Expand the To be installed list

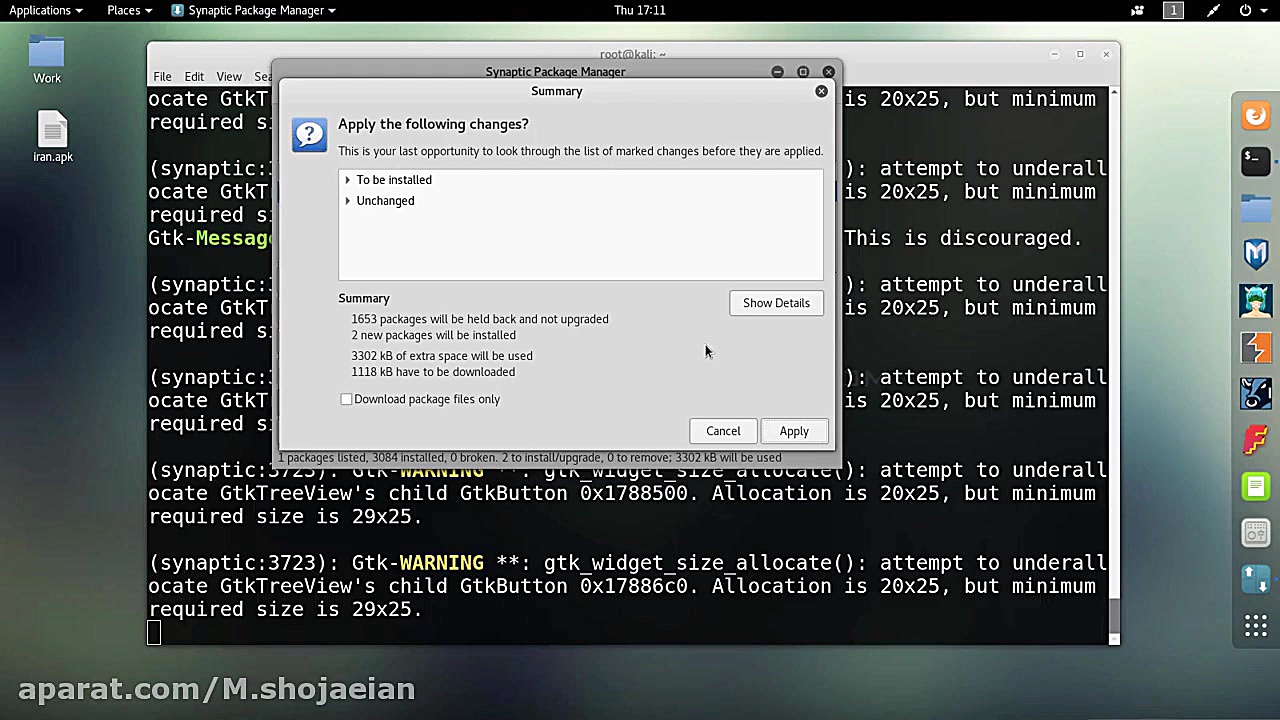click(x=348, y=180)
